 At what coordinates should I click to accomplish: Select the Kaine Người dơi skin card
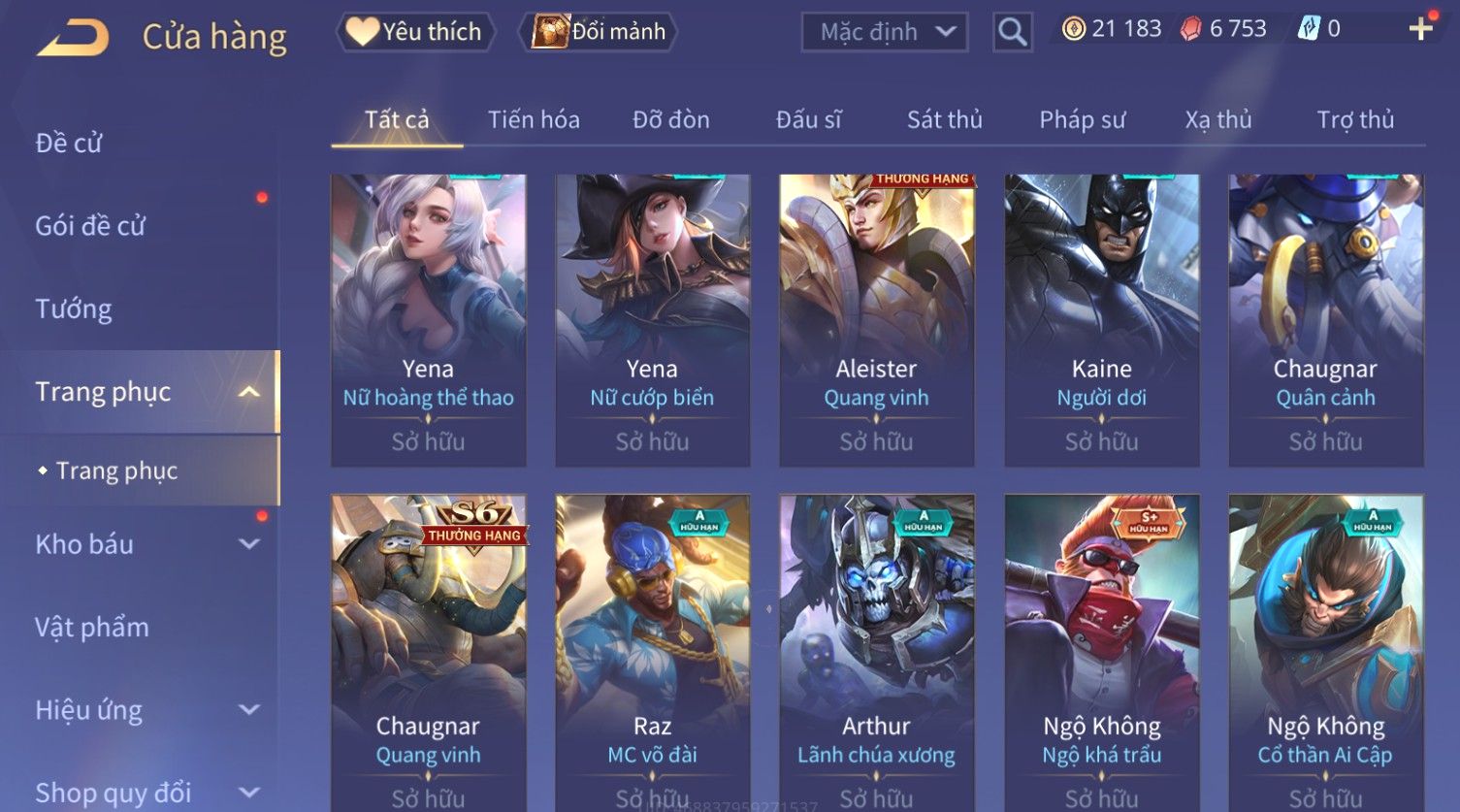(1101, 320)
